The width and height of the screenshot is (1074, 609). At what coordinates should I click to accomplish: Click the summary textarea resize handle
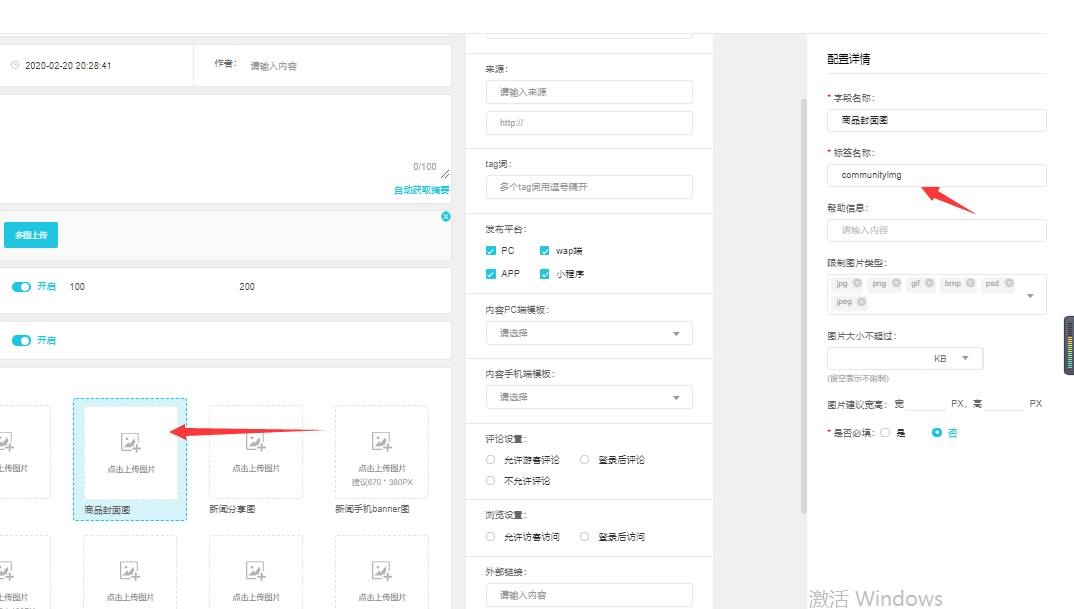tap(445, 174)
